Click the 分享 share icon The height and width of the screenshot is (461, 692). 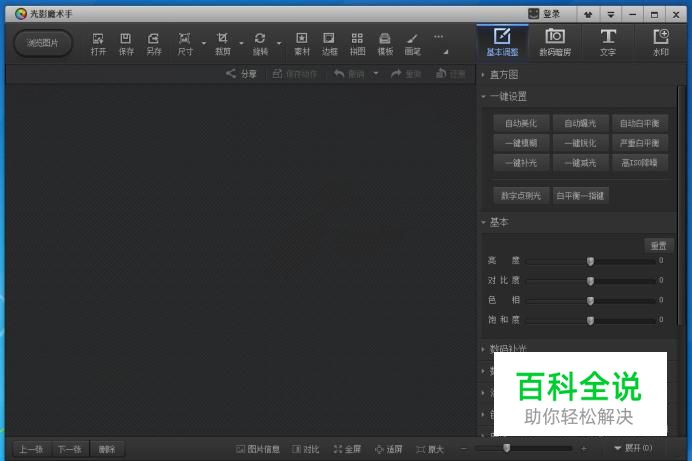pyautogui.click(x=241, y=74)
